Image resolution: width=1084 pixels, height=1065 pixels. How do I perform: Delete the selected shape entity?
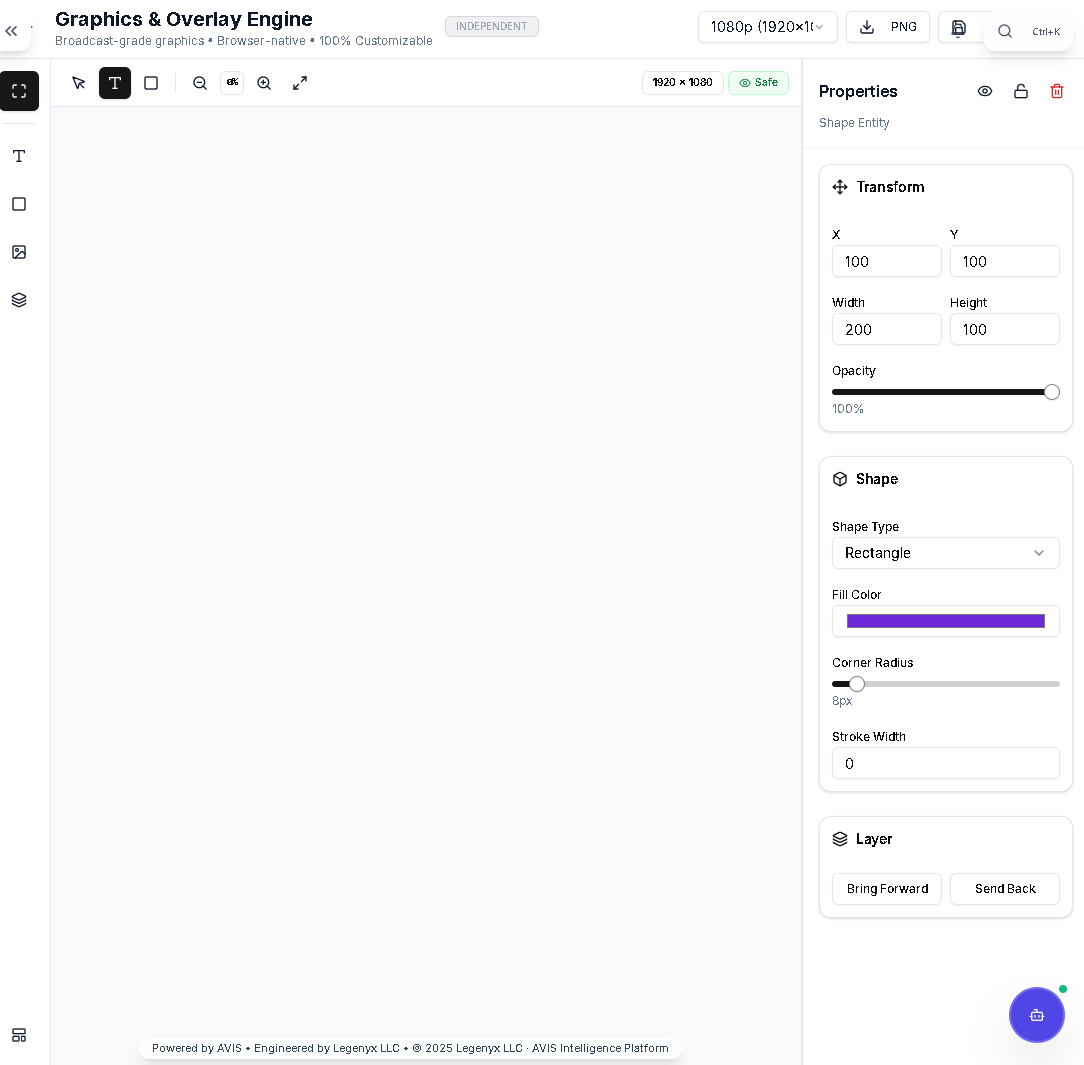[1057, 91]
